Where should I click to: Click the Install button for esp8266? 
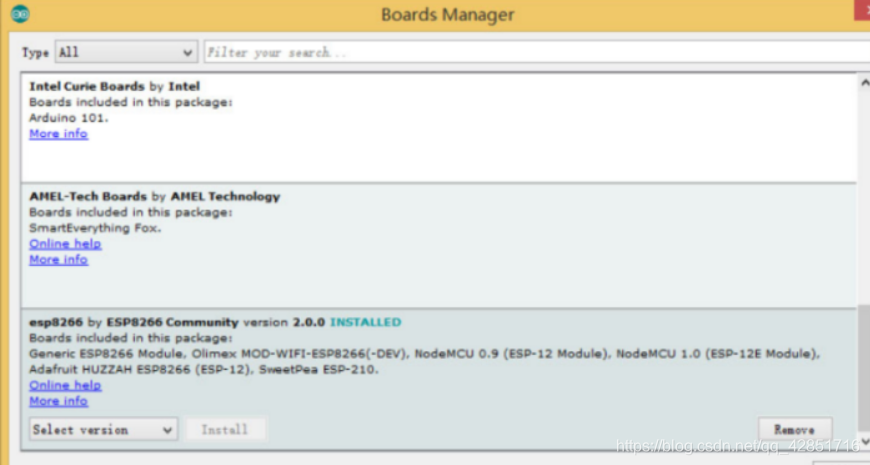[225, 429]
